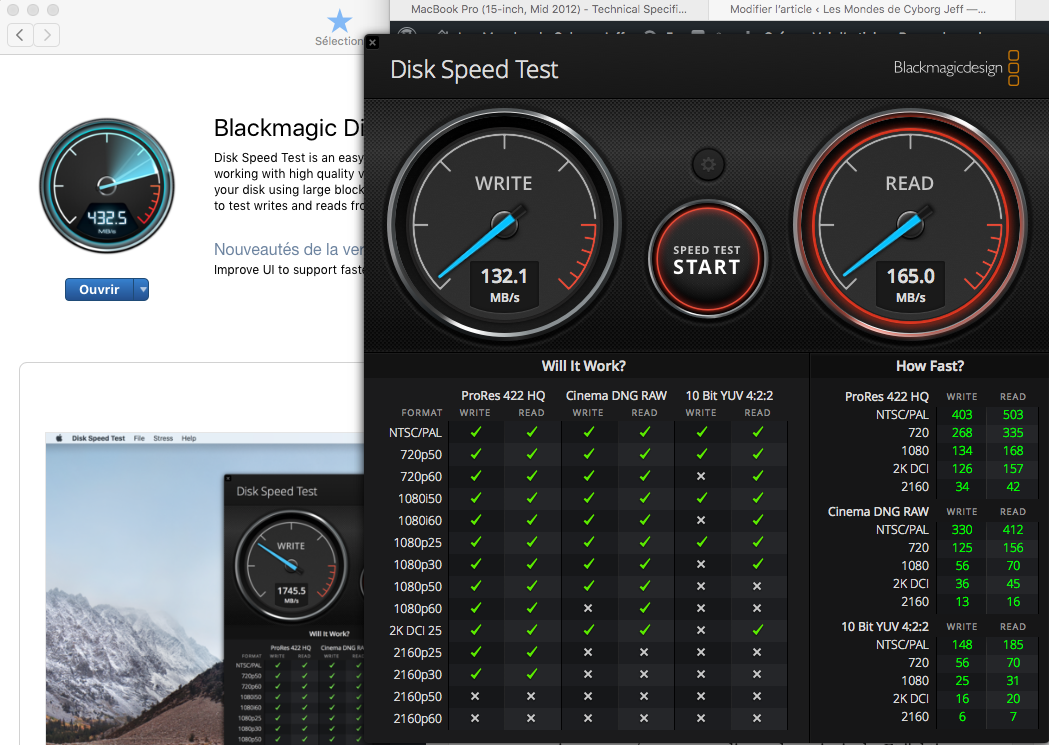Select the 1080p50 format row label
Screen dimensions: 1049x745
(x=417, y=587)
